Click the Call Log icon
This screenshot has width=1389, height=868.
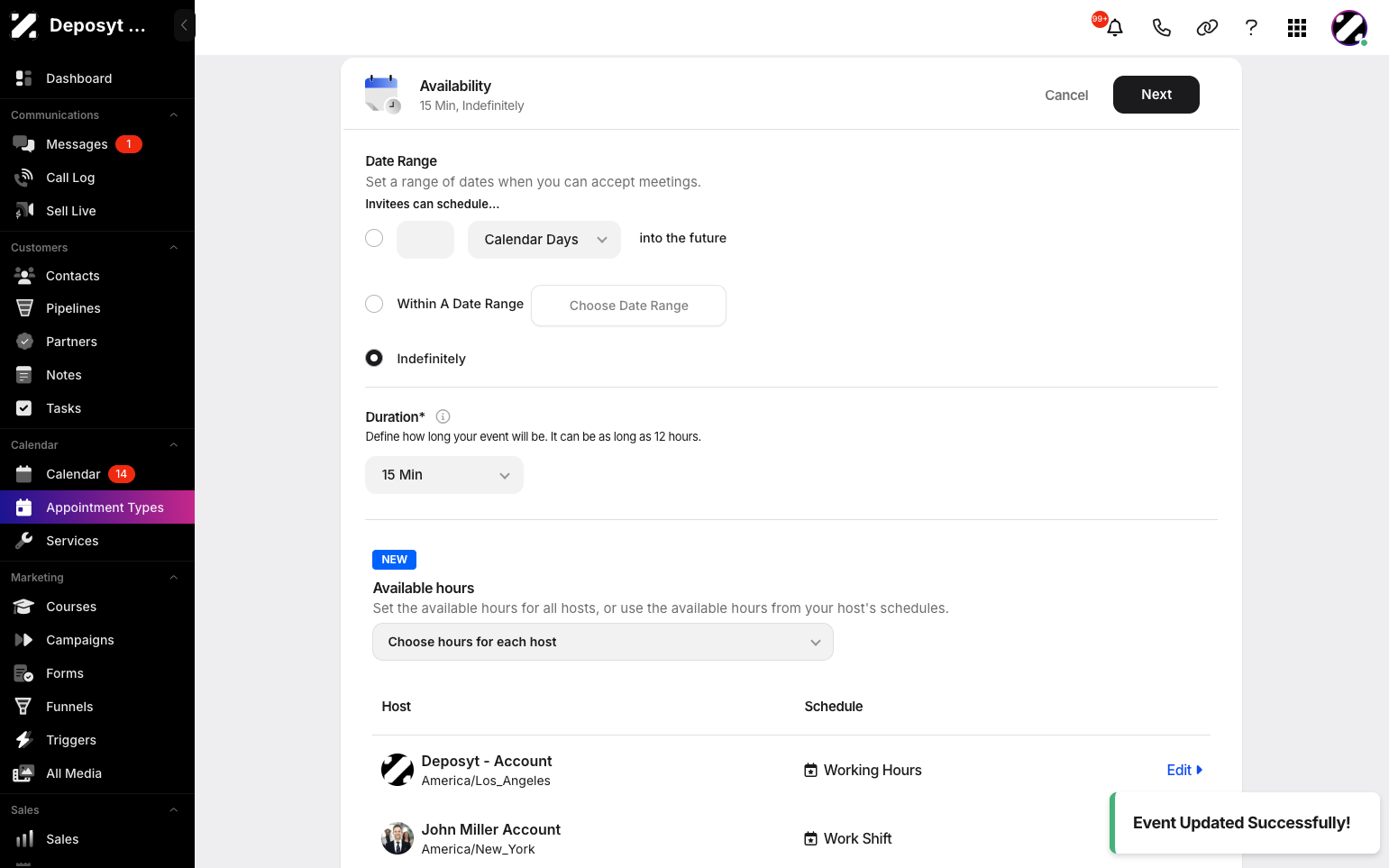(x=24, y=178)
